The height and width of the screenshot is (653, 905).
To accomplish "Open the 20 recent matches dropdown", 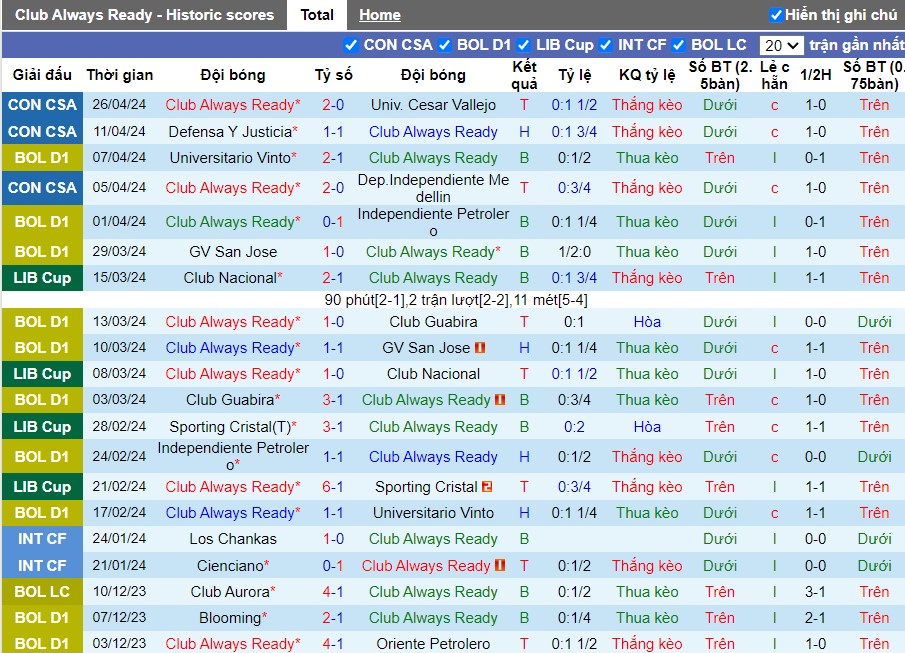I will tap(781, 45).
